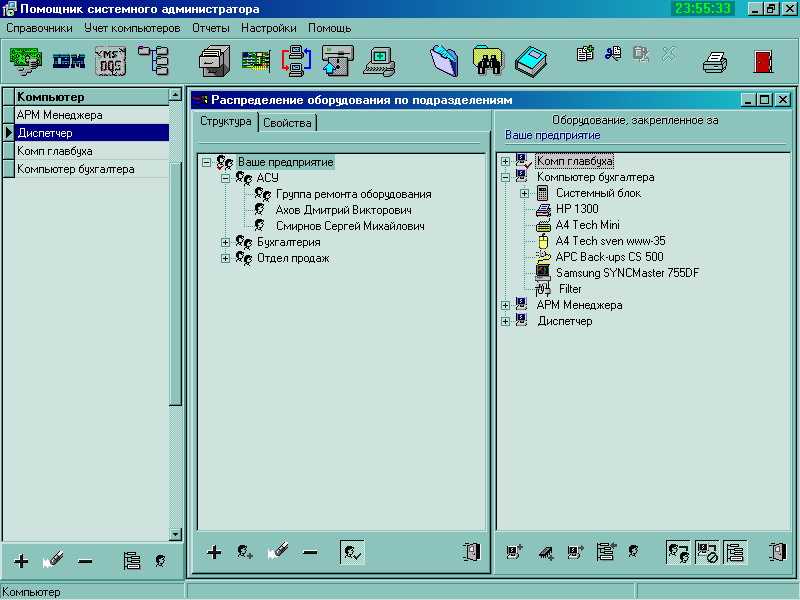Click the IBM toolbar icon
The width and height of the screenshot is (800, 600).
(69, 61)
